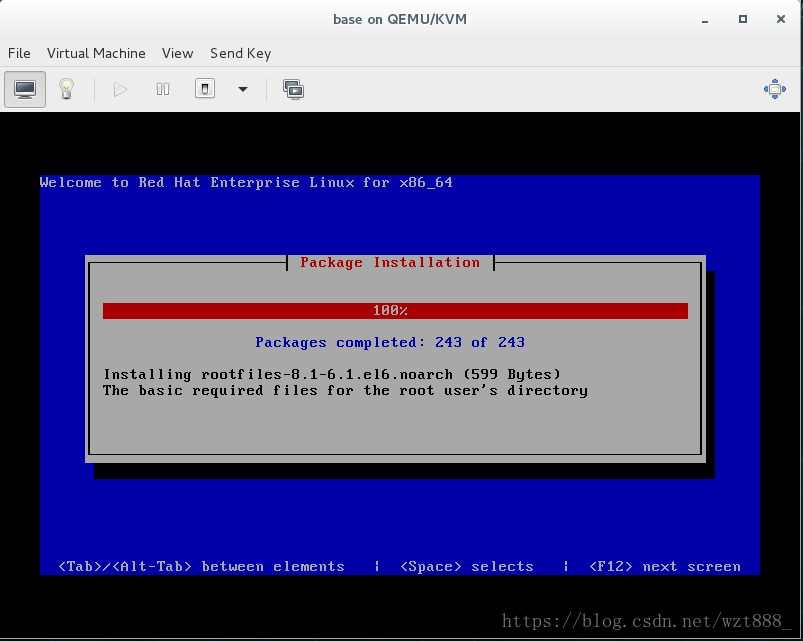Click 'Installing rootfiles-8.1-6.1.el6.noarch' line
This screenshot has width=803, height=641.
coord(332,375)
